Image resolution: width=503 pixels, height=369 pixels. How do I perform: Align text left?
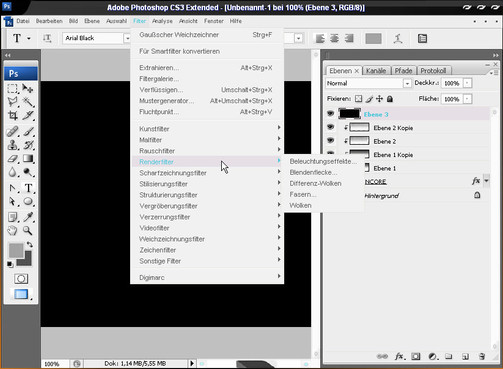pos(320,39)
